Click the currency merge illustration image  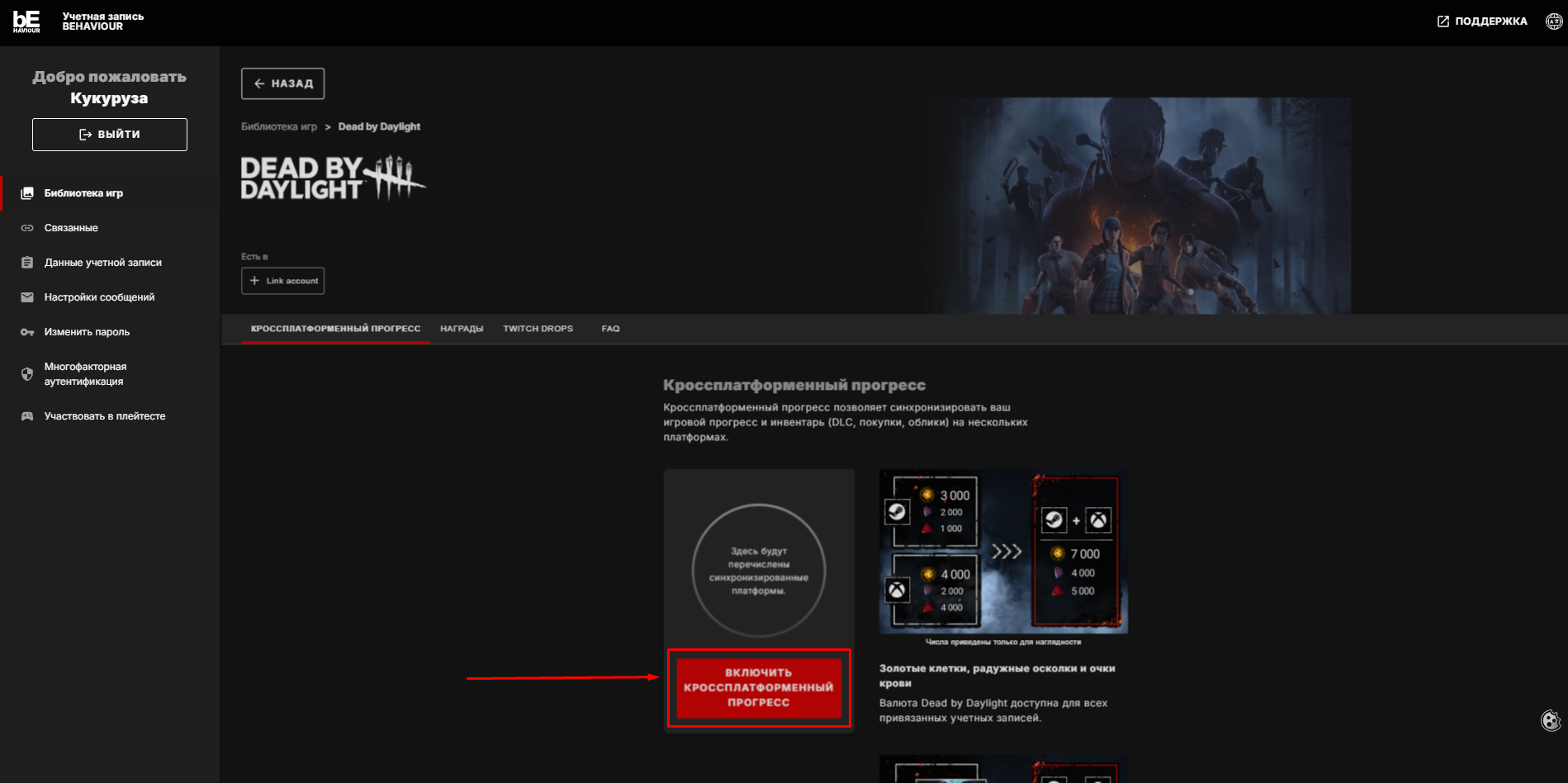(1003, 552)
